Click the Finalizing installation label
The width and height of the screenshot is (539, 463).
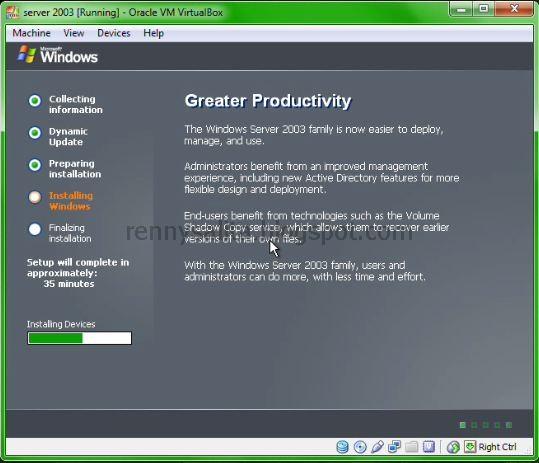tap(70, 233)
